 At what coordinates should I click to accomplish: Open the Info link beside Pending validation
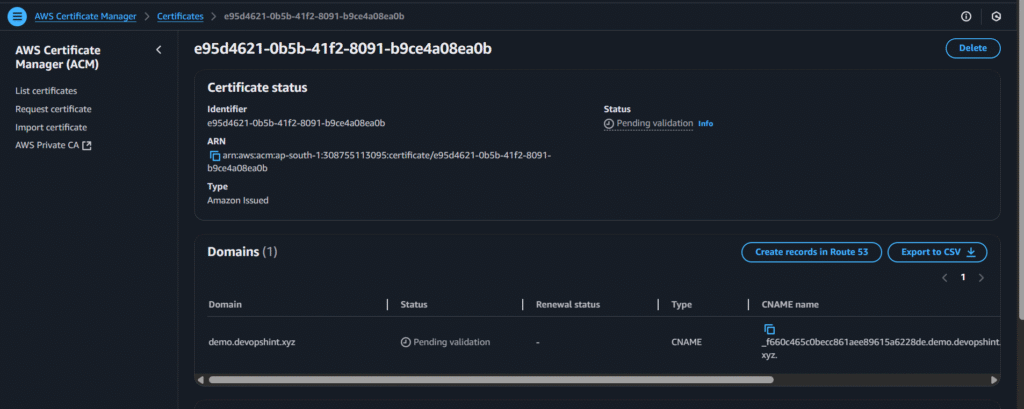point(705,123)
